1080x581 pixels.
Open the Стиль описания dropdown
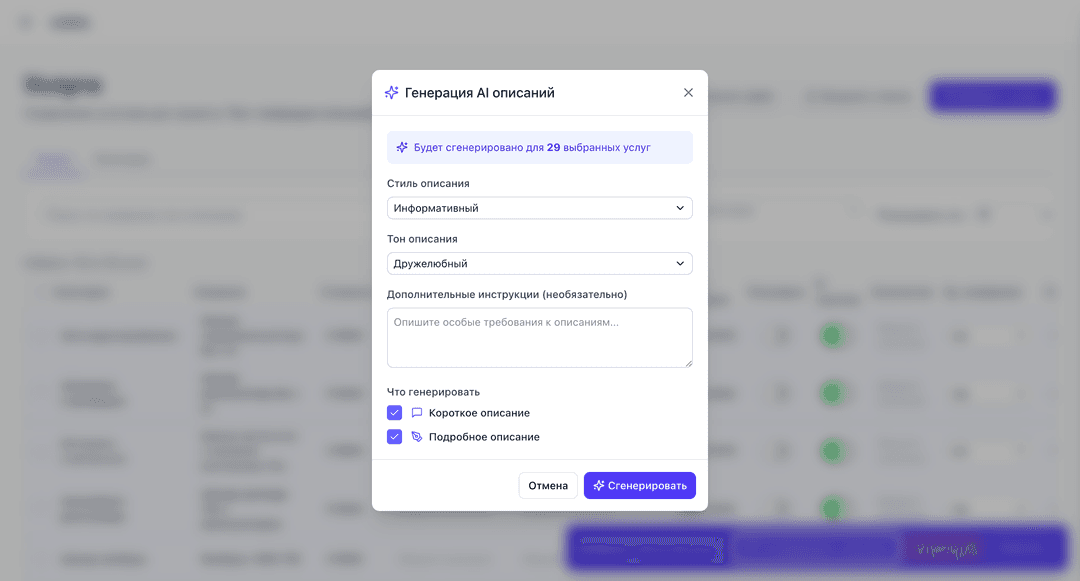click(x=540, y=207)
